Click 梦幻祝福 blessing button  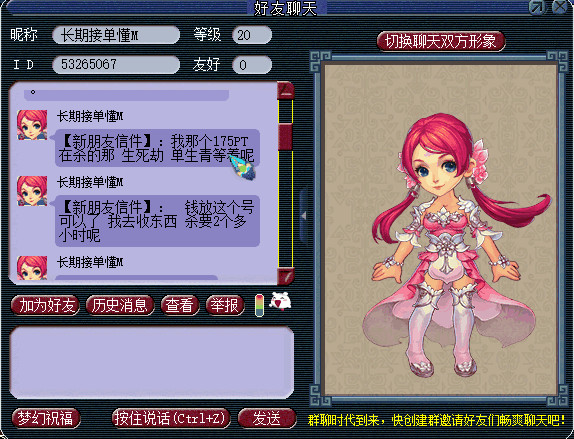coord(46,418)
